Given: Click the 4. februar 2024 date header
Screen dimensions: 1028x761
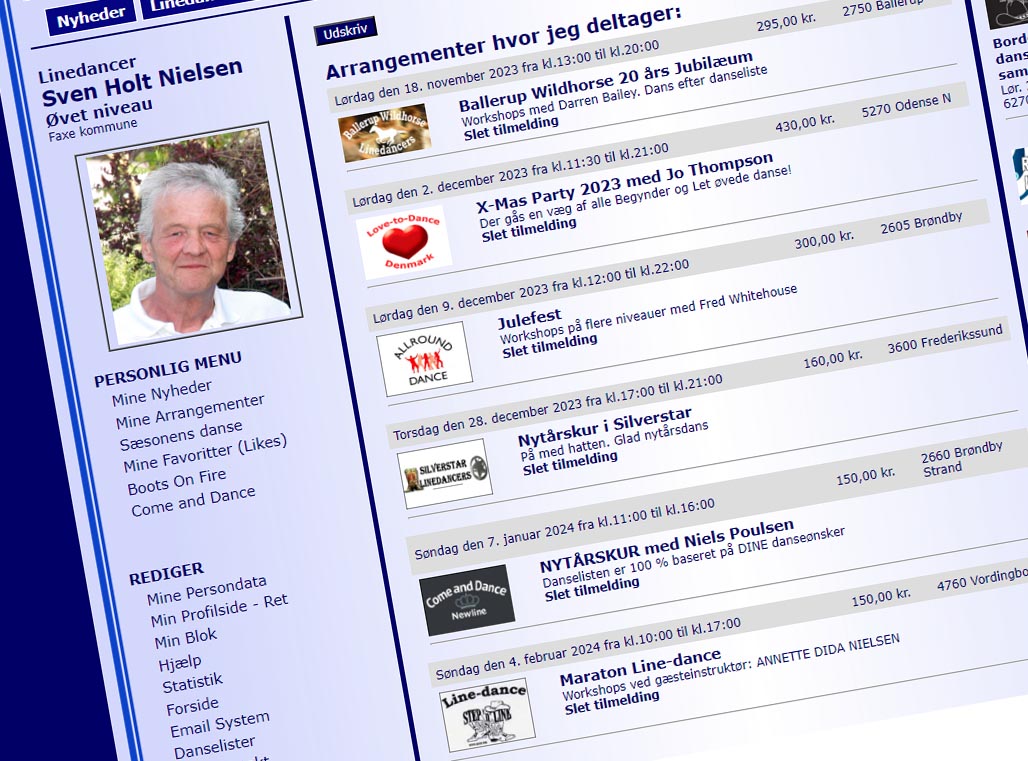Looking at the screenshot, I should click(x=588, y=648).
